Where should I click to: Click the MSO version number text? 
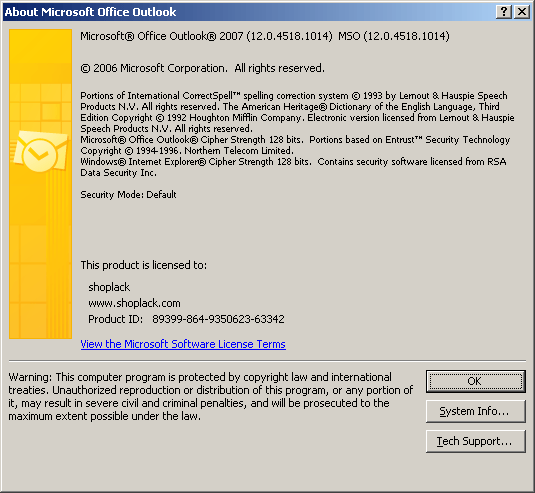click(x=394, y=36)
